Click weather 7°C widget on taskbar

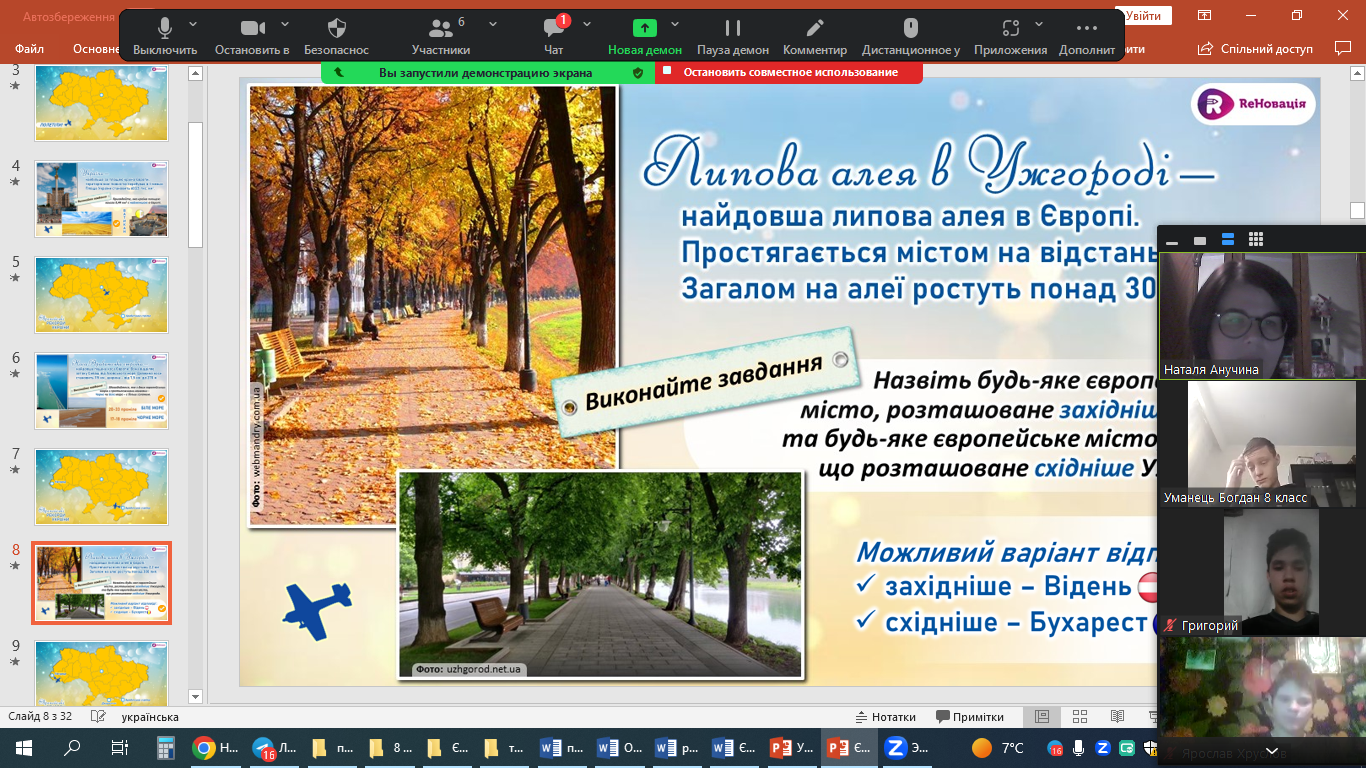pyautogui.click(x=999, y=748)
